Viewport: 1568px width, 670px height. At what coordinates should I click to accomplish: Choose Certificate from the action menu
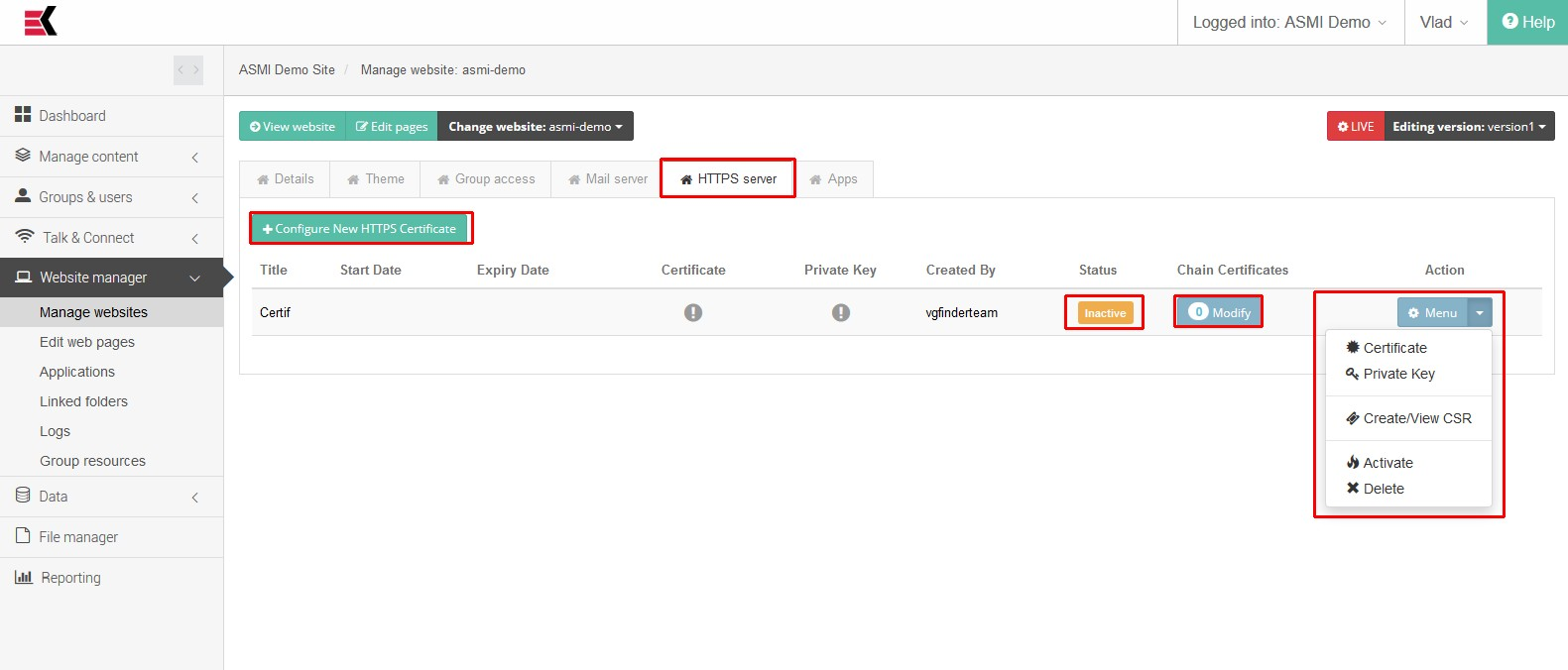pyautogui.click(x=1408, y=348)
